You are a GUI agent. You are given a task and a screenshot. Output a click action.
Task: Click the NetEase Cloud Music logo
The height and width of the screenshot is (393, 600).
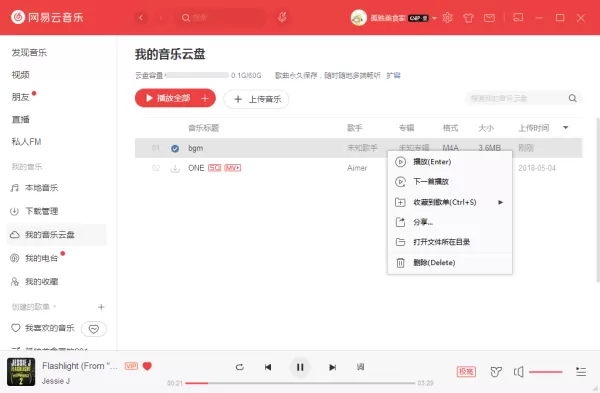[x=47, y=17]
